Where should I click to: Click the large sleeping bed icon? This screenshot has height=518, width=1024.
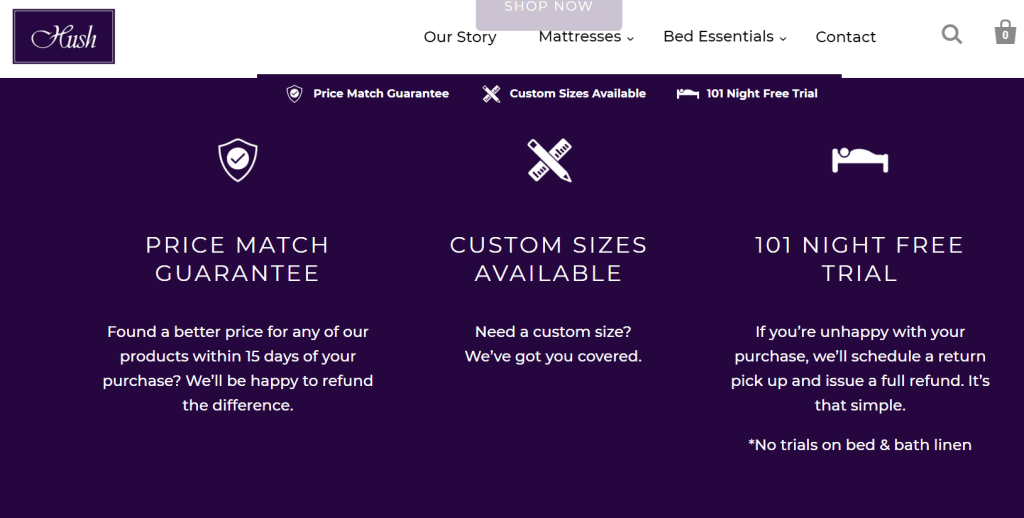pos(860,159)
